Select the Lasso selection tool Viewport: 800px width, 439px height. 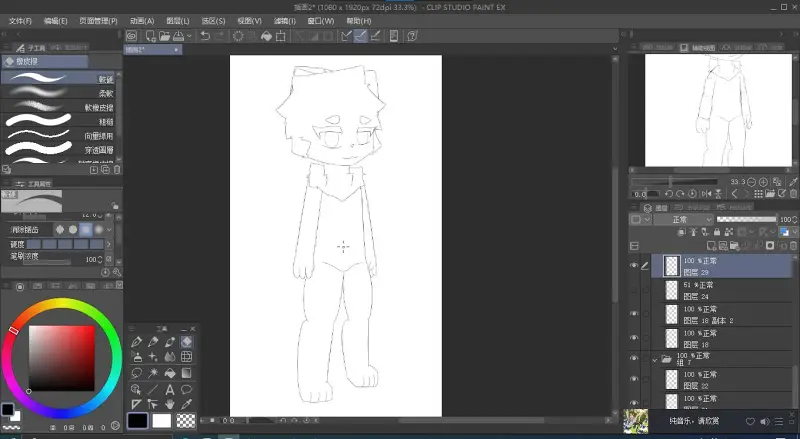136,373
